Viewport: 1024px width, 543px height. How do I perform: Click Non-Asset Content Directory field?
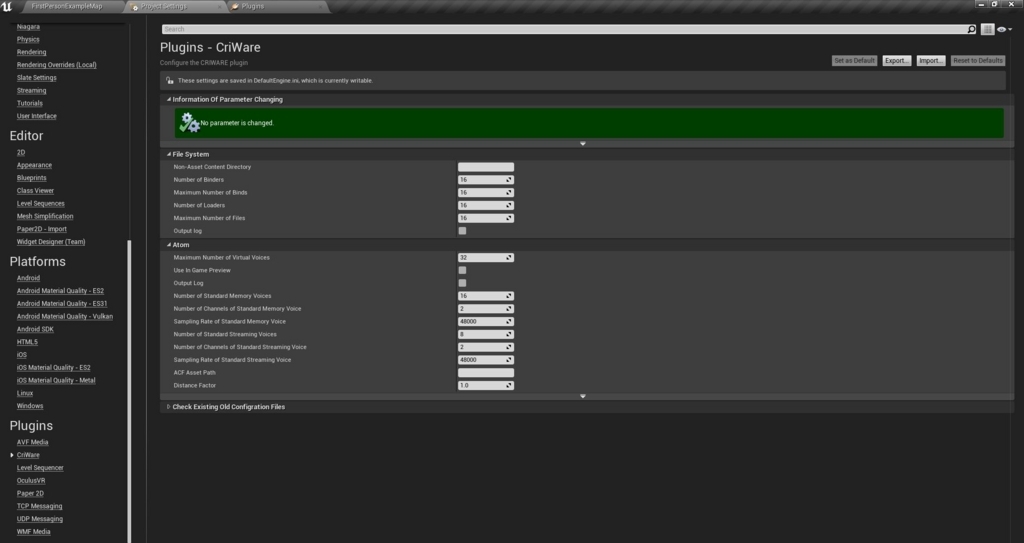point(486,167)
